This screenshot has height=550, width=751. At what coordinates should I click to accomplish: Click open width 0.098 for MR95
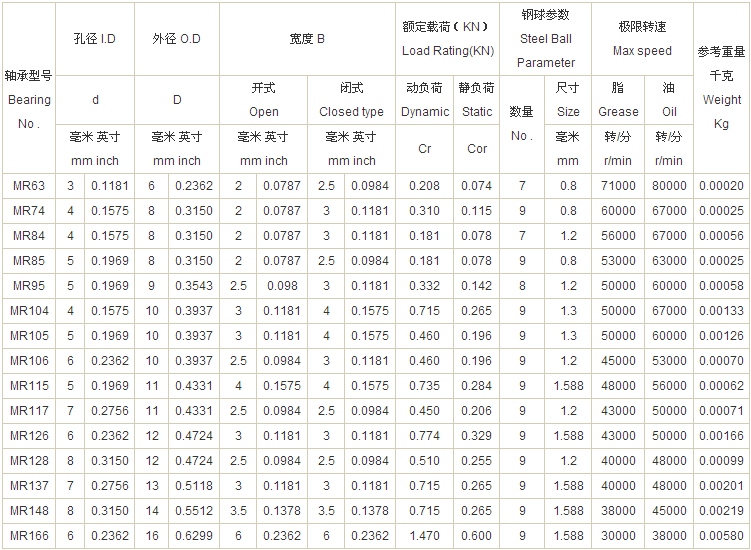tap(282, 286)
